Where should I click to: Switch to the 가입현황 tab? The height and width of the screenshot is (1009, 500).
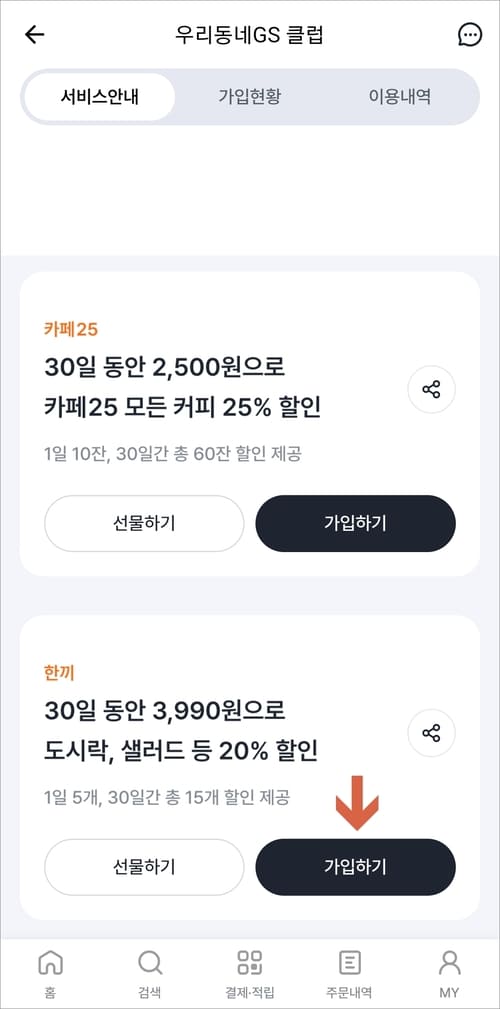pyautogui.click(x=250, y=97)
